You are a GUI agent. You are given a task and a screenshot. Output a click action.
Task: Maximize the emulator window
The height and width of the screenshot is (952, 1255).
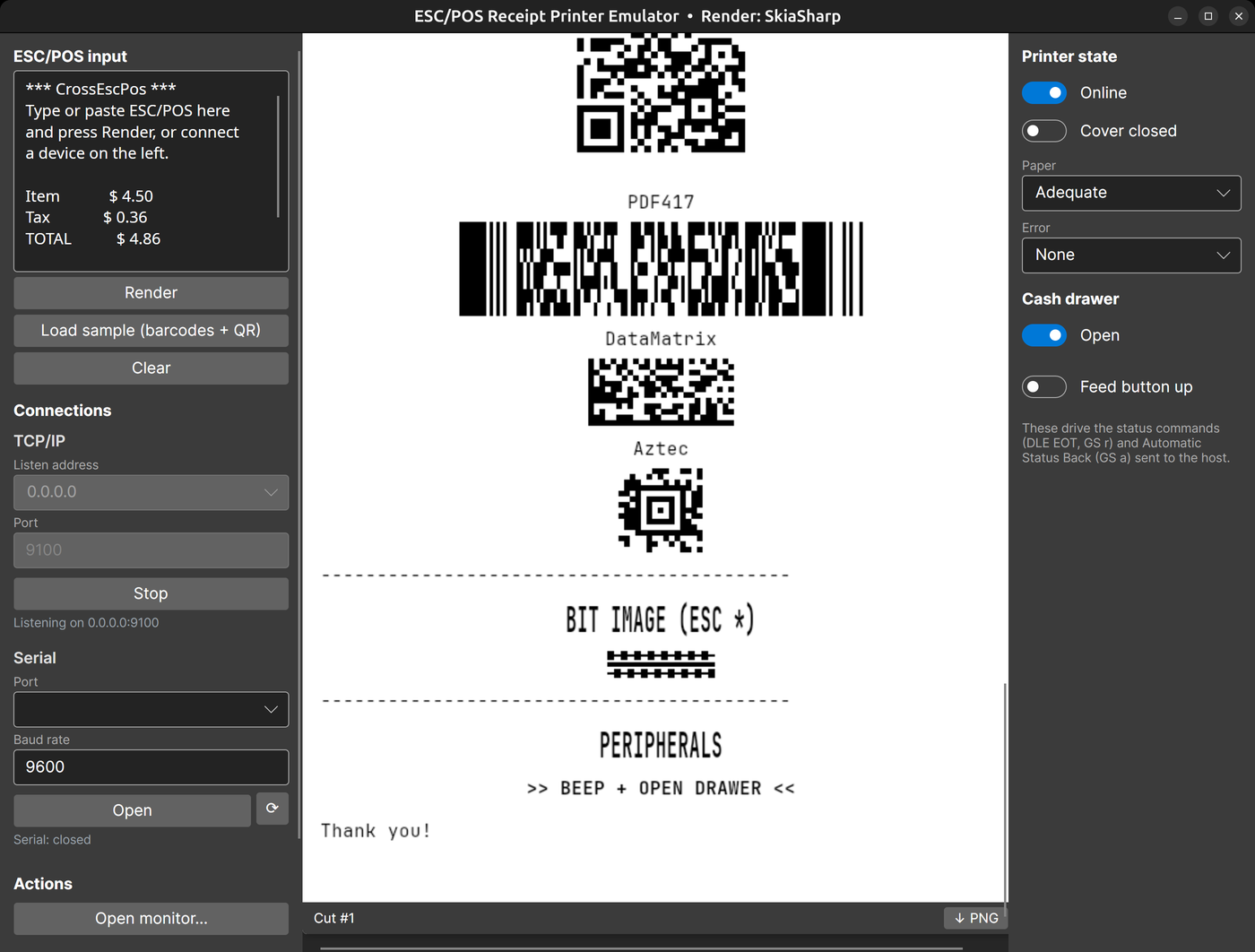[x=1208, y=16]
